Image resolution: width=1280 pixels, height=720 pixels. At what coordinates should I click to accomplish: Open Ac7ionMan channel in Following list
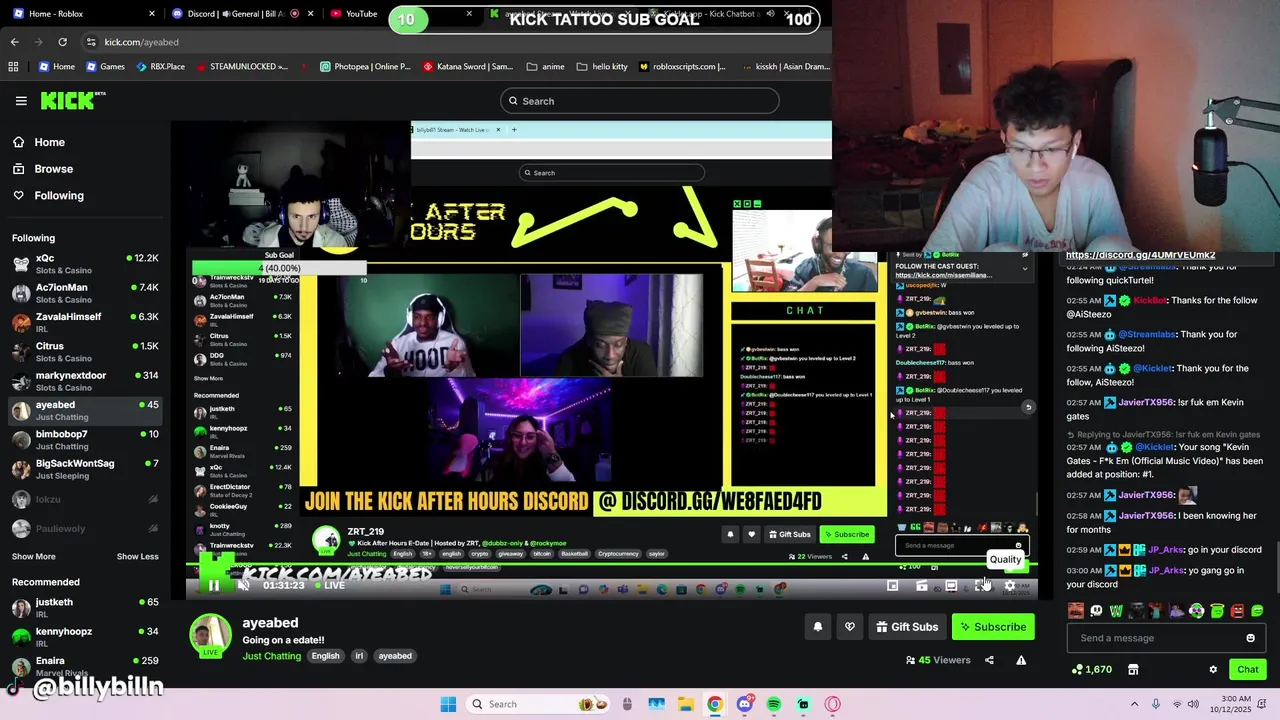pyautogui.click(x=85, y=293)
